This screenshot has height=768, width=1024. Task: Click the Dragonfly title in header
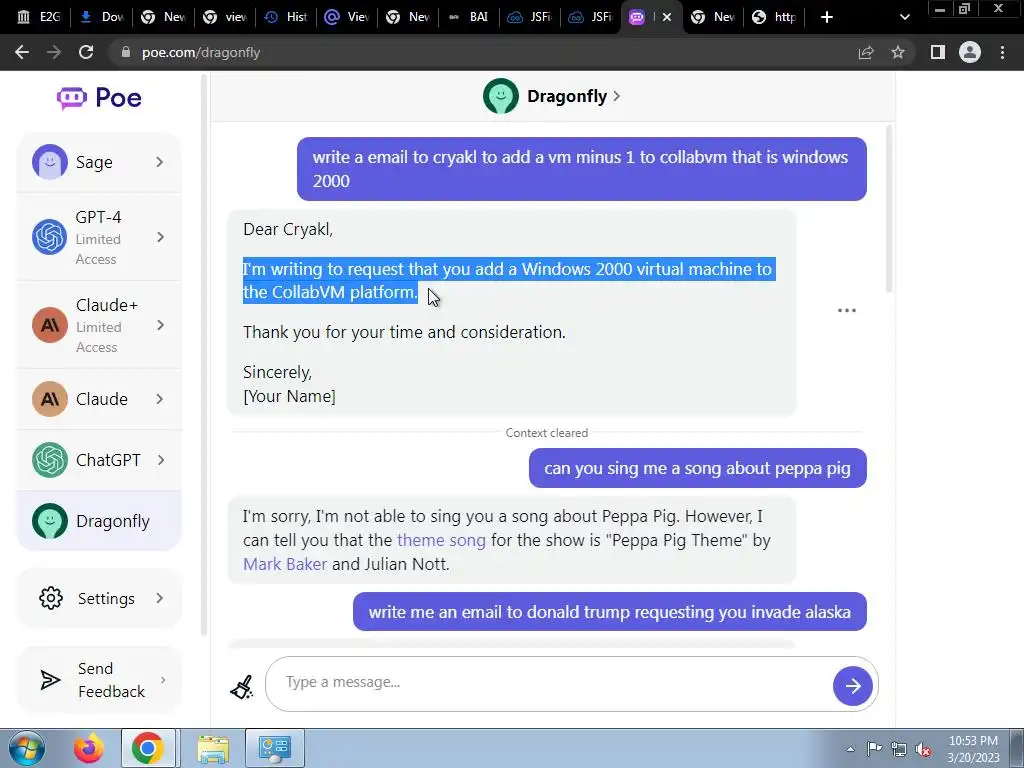click(x=567, y=97)
